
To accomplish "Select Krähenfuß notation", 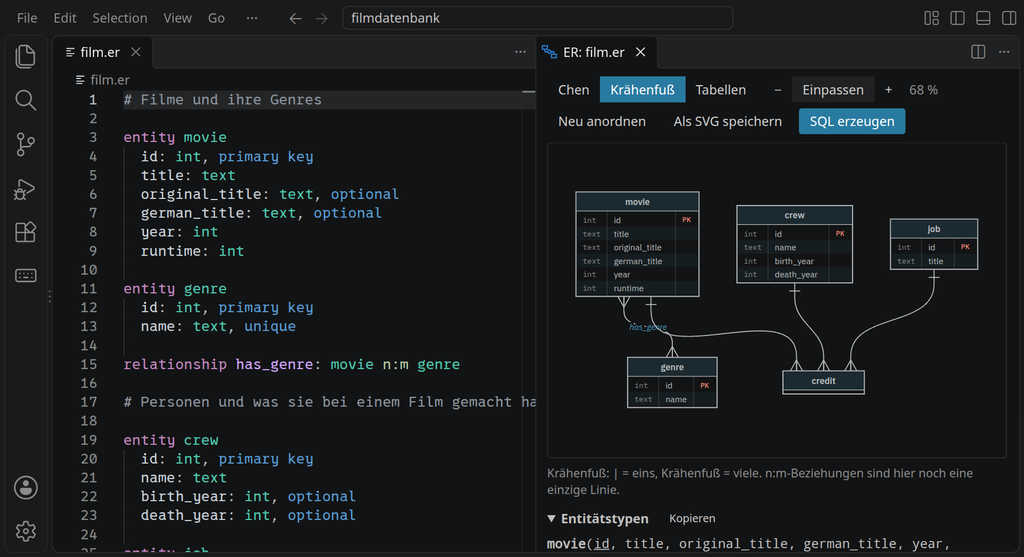I will 643,90.
